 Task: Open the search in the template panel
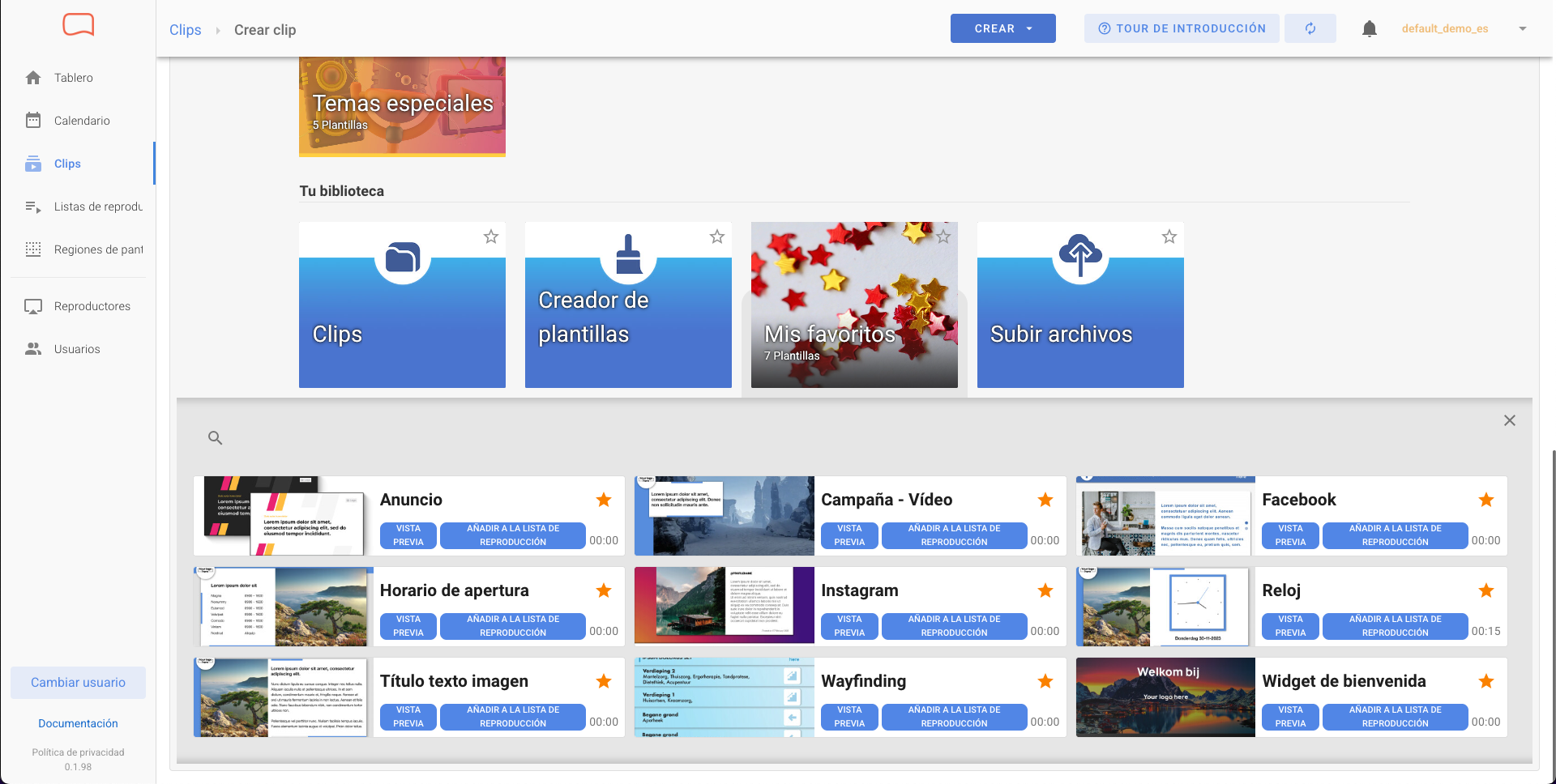[x=215, y=437]
